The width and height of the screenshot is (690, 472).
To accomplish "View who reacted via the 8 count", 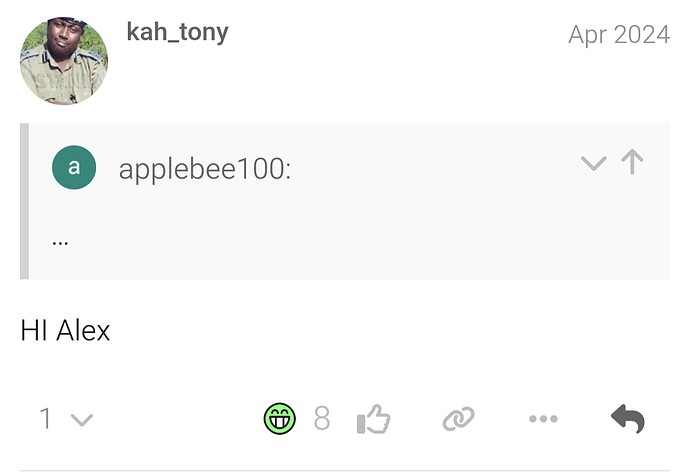I will (321, 419).
